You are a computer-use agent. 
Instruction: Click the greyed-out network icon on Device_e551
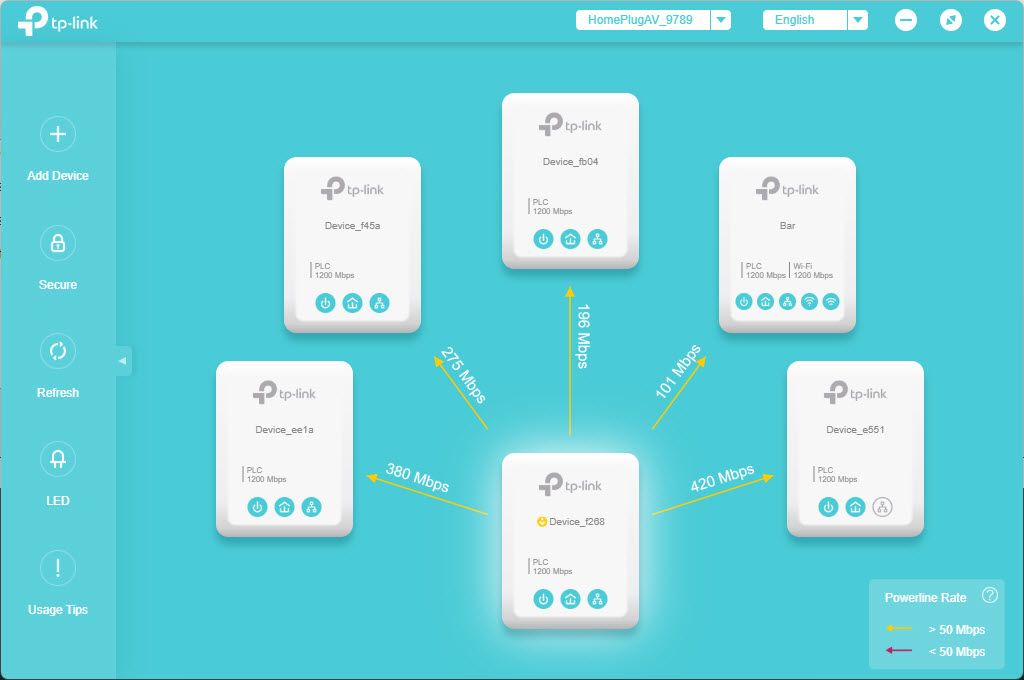point(882,507)
